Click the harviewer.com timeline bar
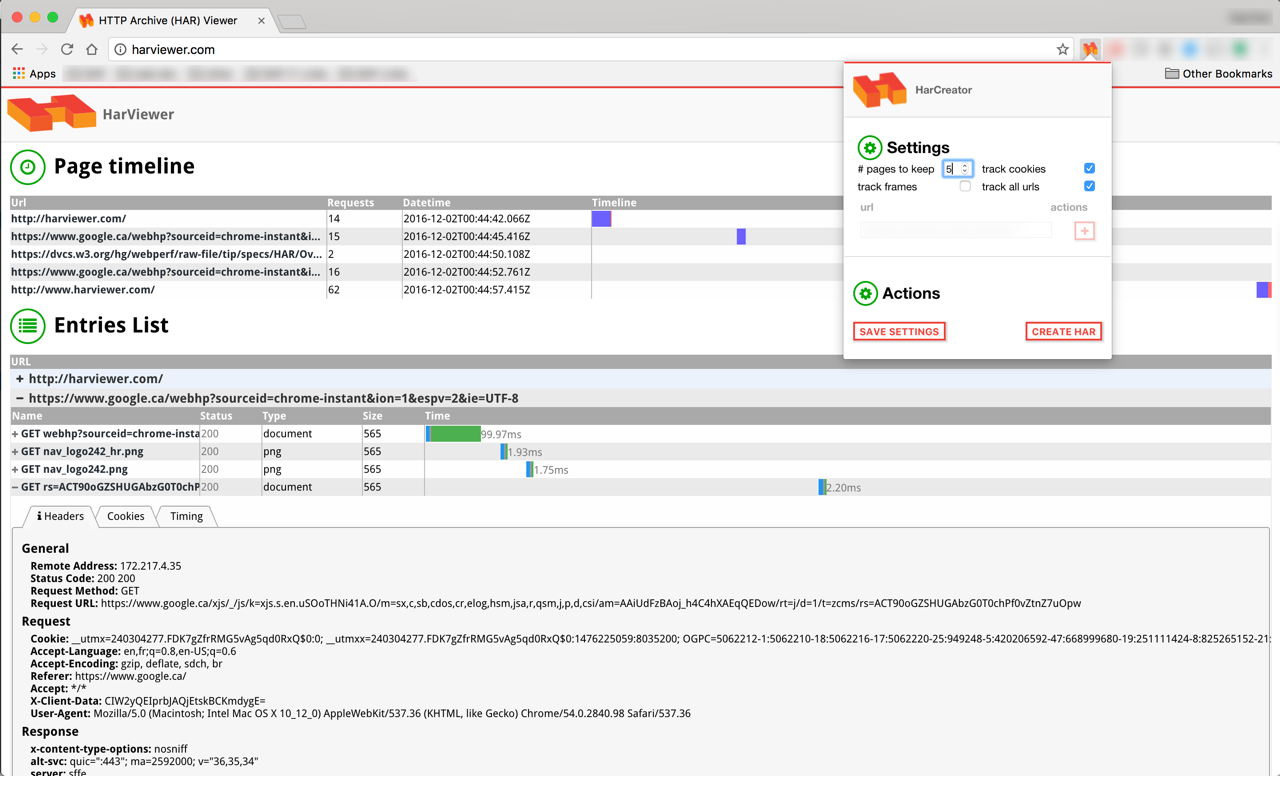This screenshot has width=1280, height=800. [601, 219]
